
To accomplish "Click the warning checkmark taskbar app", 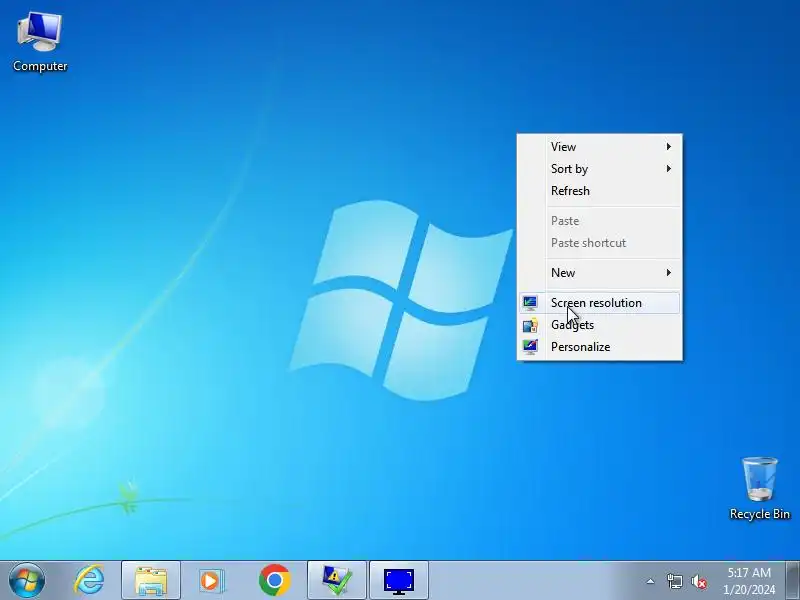I will coord(337,580).
